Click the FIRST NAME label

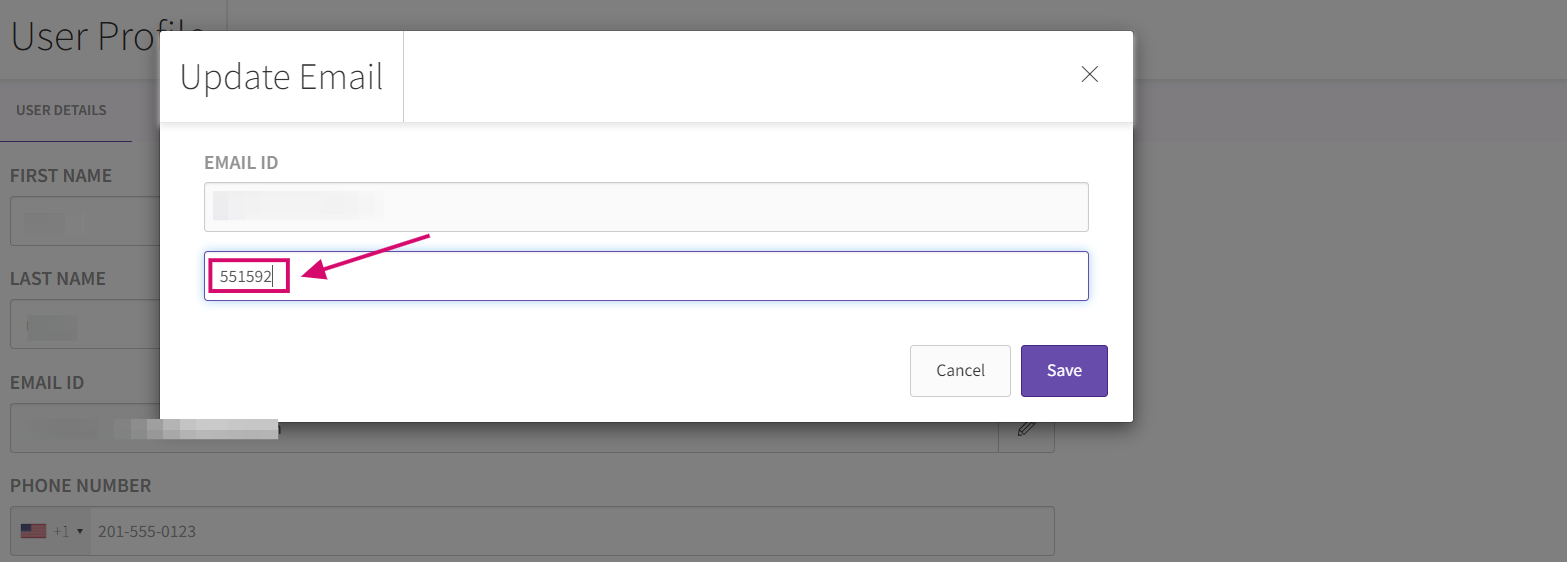tap(61, 176)
